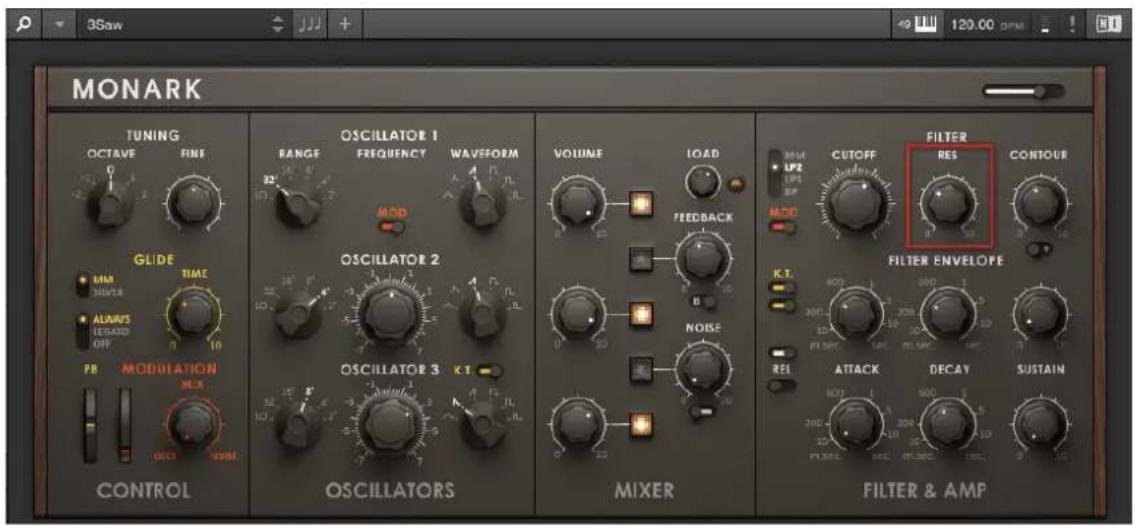Toggle the filter MOD switch
1135x526 pixels.
784,228
